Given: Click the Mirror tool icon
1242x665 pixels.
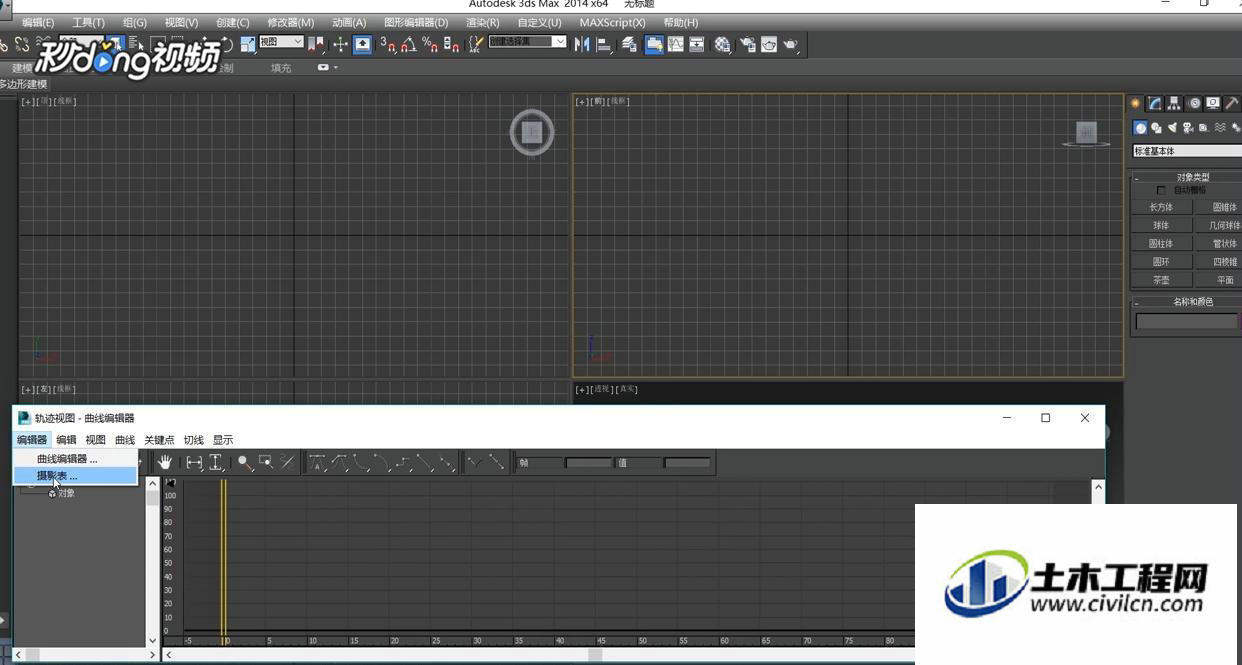Looking at the screenshot, I should [x=581, y=44].
